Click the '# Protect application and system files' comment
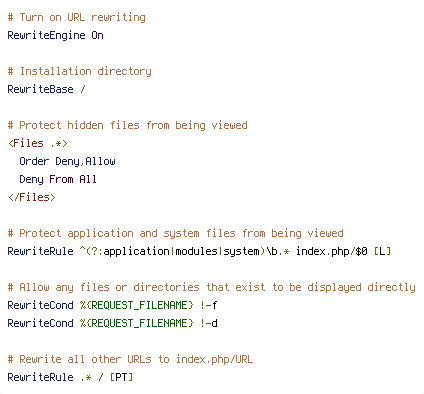This screenshot has height=394, width=424. point(176,233)
